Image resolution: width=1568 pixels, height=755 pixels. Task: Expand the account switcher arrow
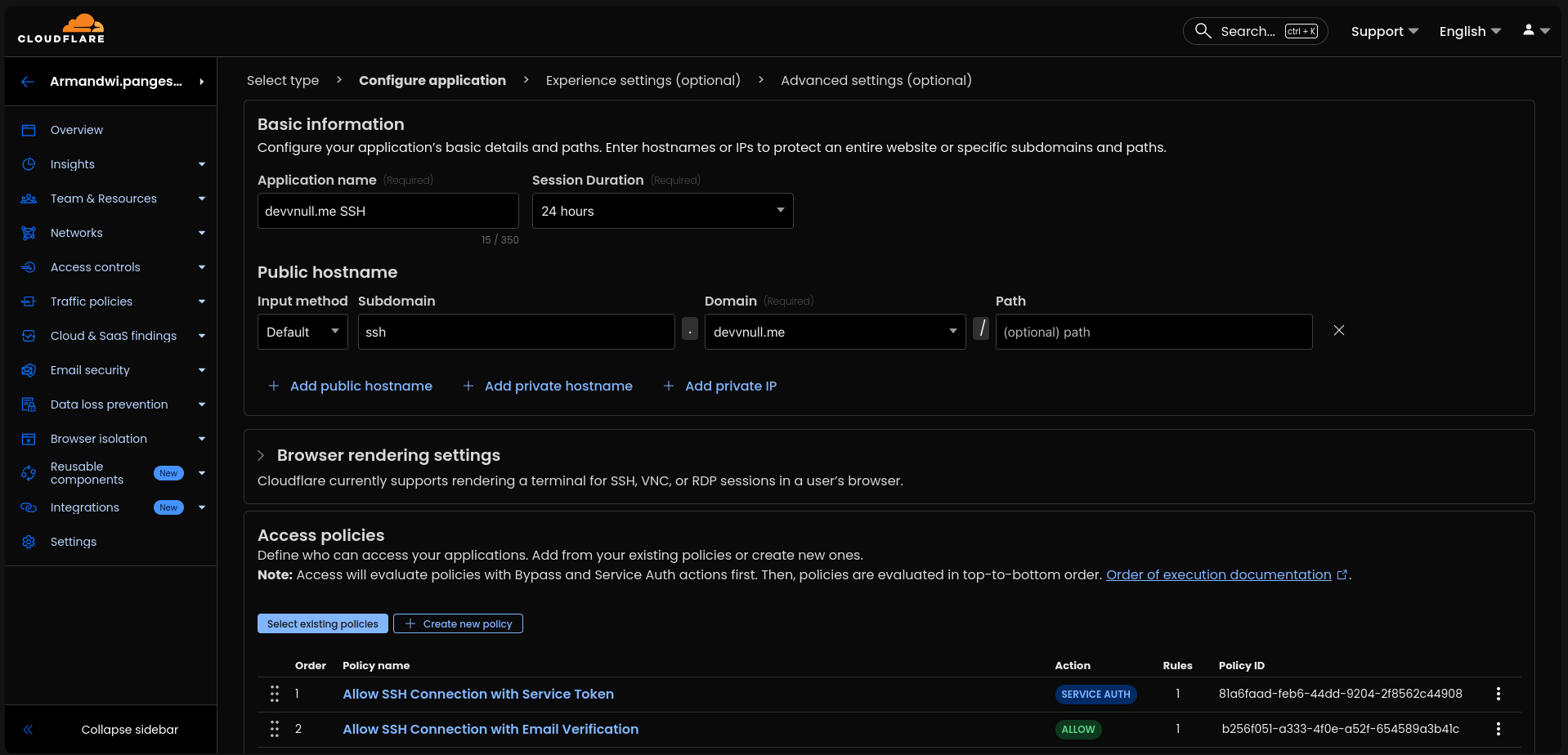tap(201, 81)
